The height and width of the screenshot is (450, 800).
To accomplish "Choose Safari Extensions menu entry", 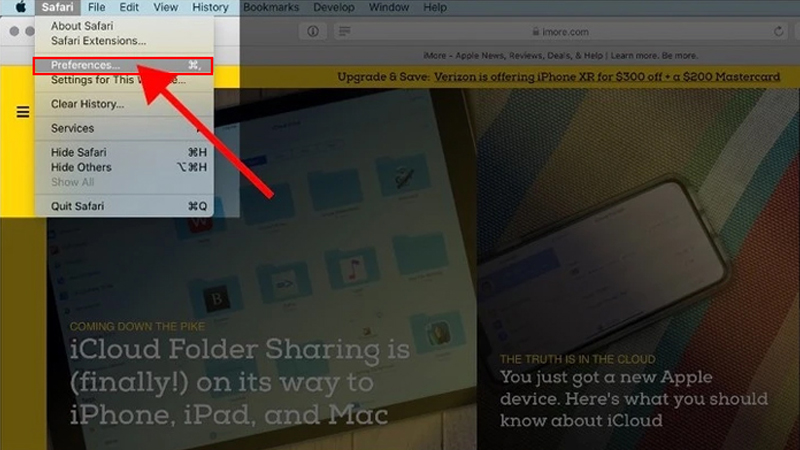I will 124,40.
